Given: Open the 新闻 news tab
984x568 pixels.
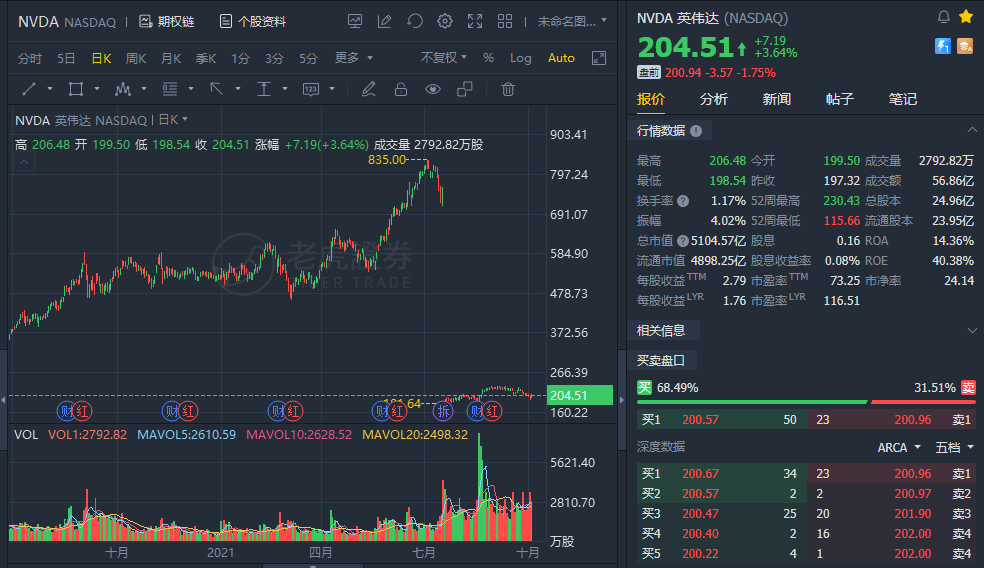Looking at the screenshot, I should 776,99.
